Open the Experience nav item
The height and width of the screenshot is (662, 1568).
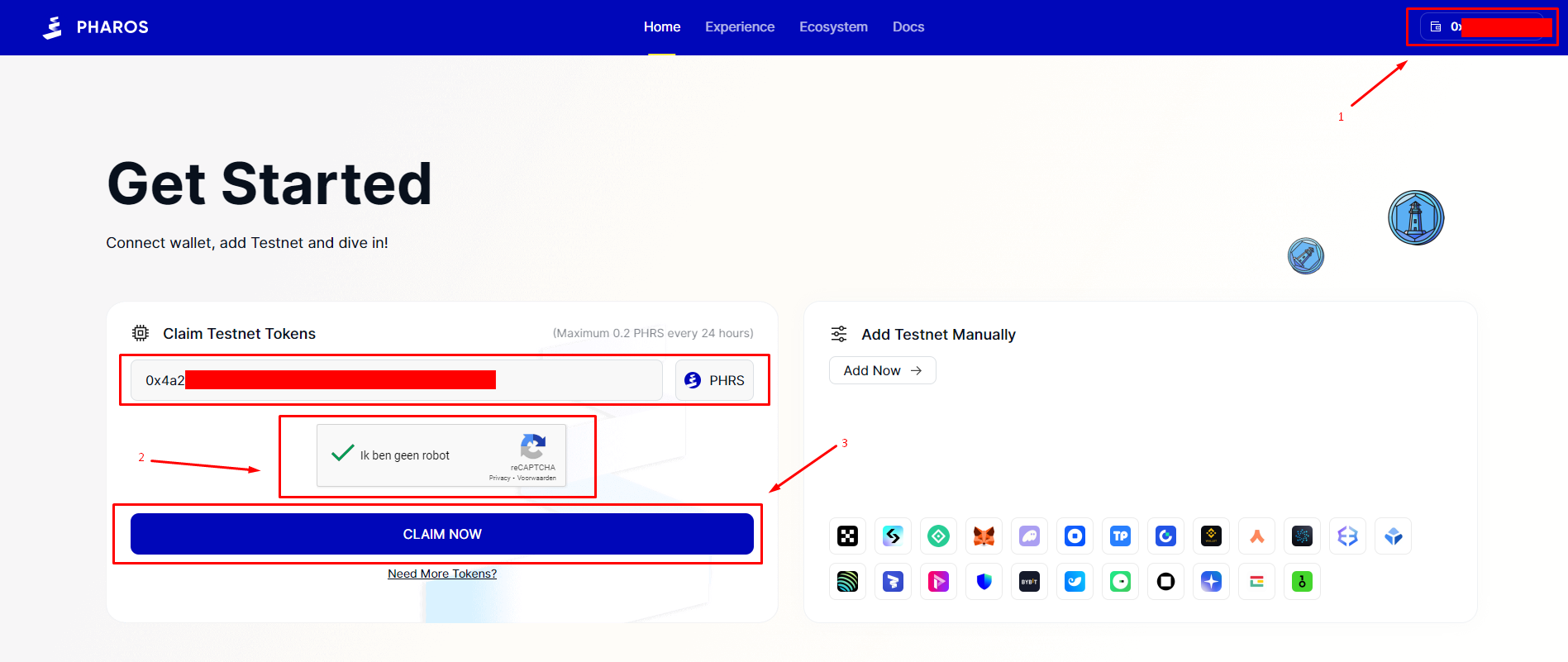[740, 26]
